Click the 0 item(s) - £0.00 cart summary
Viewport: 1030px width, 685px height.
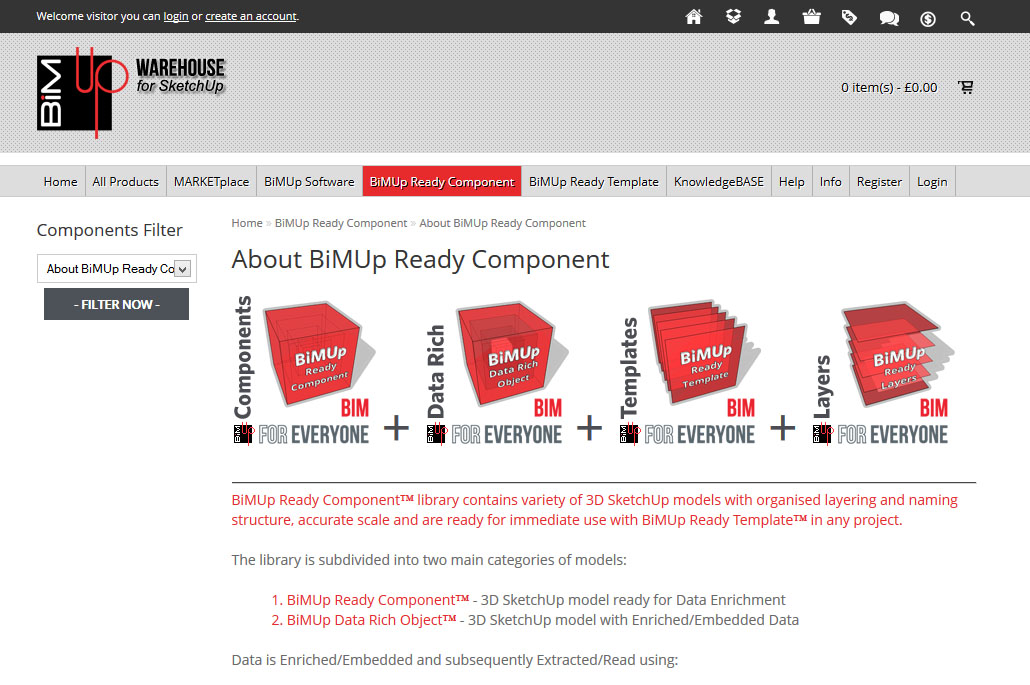click(889, 87)
